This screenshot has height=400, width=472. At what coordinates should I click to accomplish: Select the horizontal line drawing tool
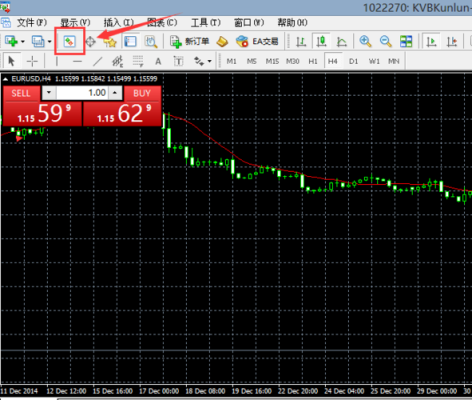point(77,61)
